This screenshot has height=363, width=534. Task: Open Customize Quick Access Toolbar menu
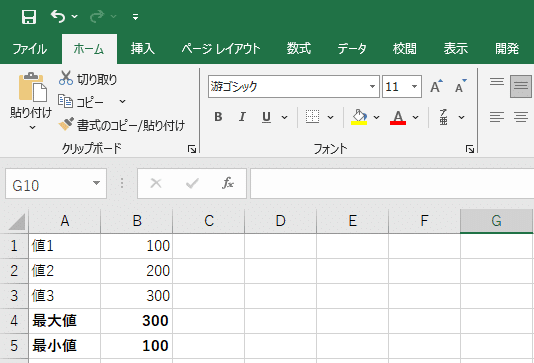pos(136,17)
